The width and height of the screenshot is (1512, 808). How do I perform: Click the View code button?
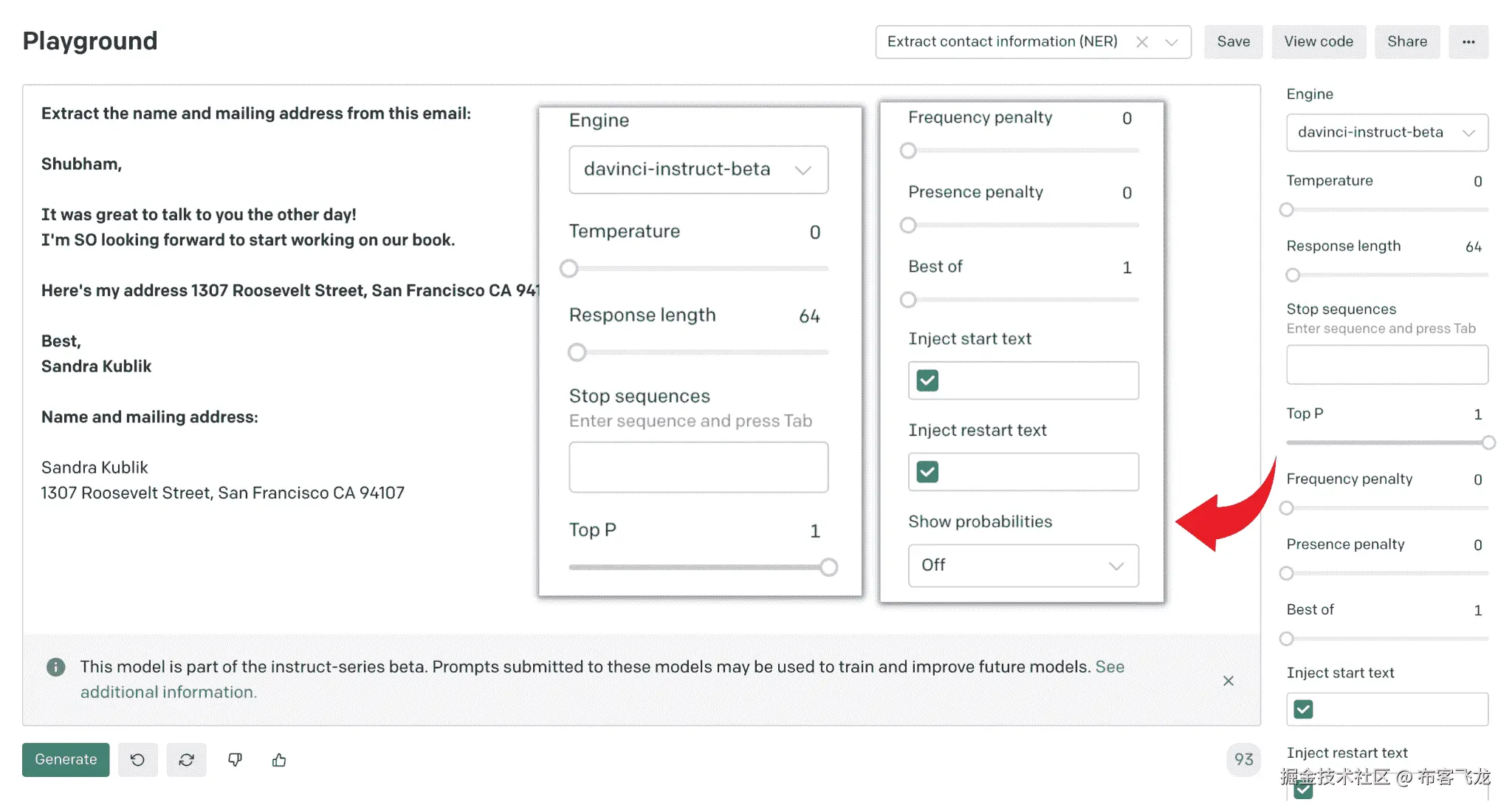coord(1318,42)
